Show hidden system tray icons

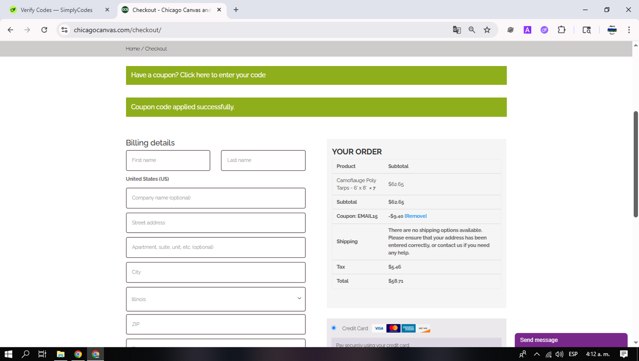click(x=537, y=354)
